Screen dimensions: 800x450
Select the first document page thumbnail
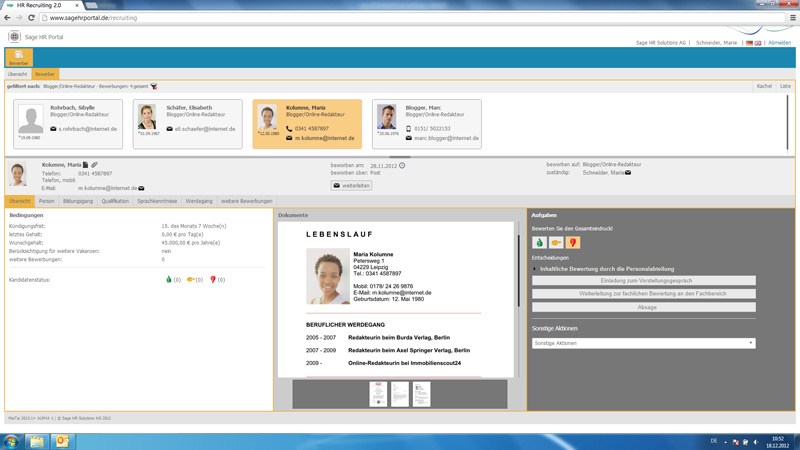[378, 394]
